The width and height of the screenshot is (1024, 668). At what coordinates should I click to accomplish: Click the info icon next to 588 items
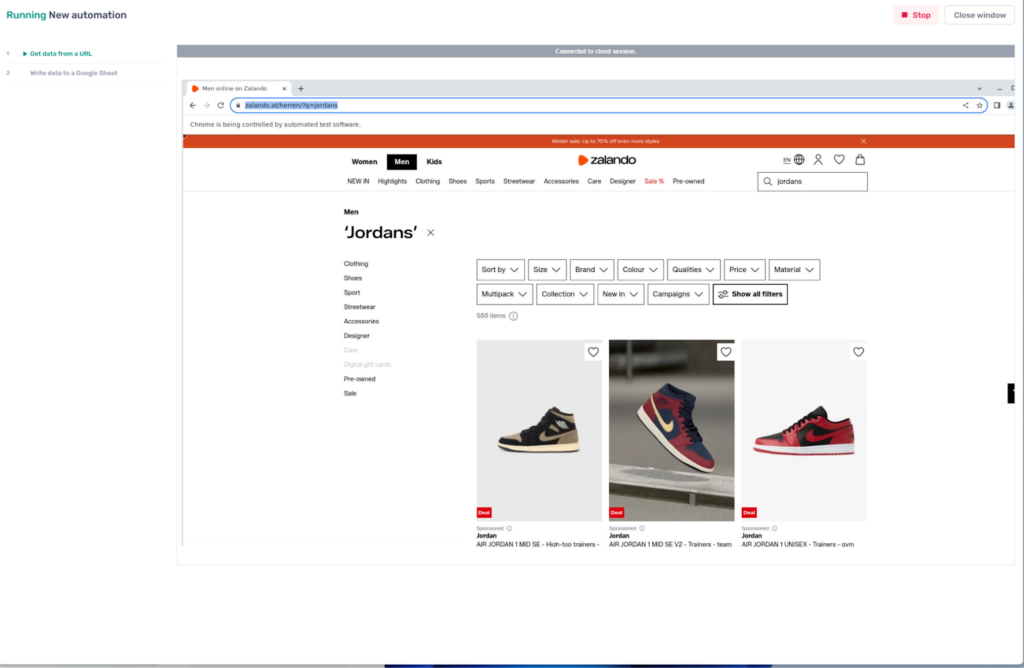click(513, 316)
